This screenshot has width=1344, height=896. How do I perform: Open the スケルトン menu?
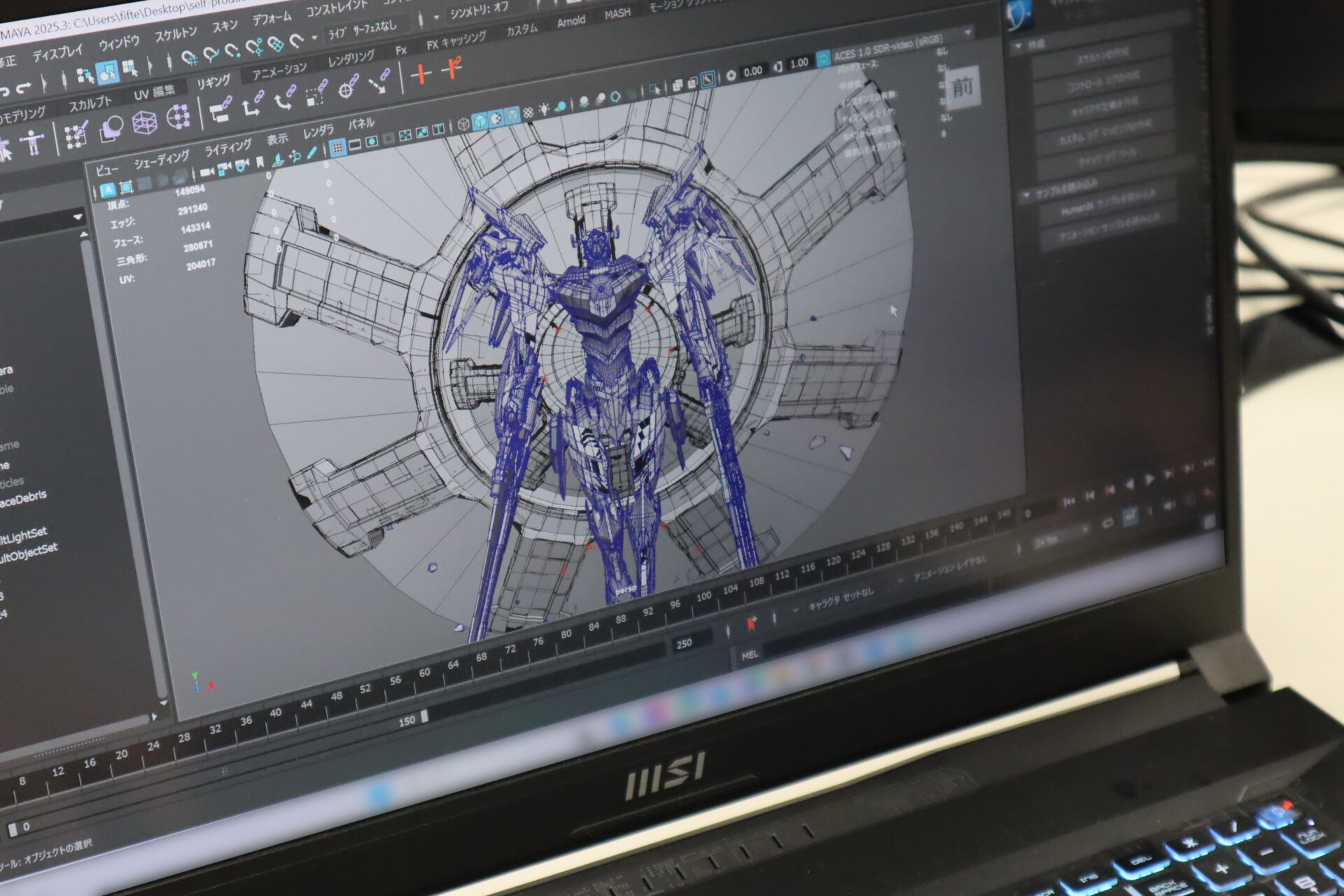pyautogui.click(x=176, y=34)
